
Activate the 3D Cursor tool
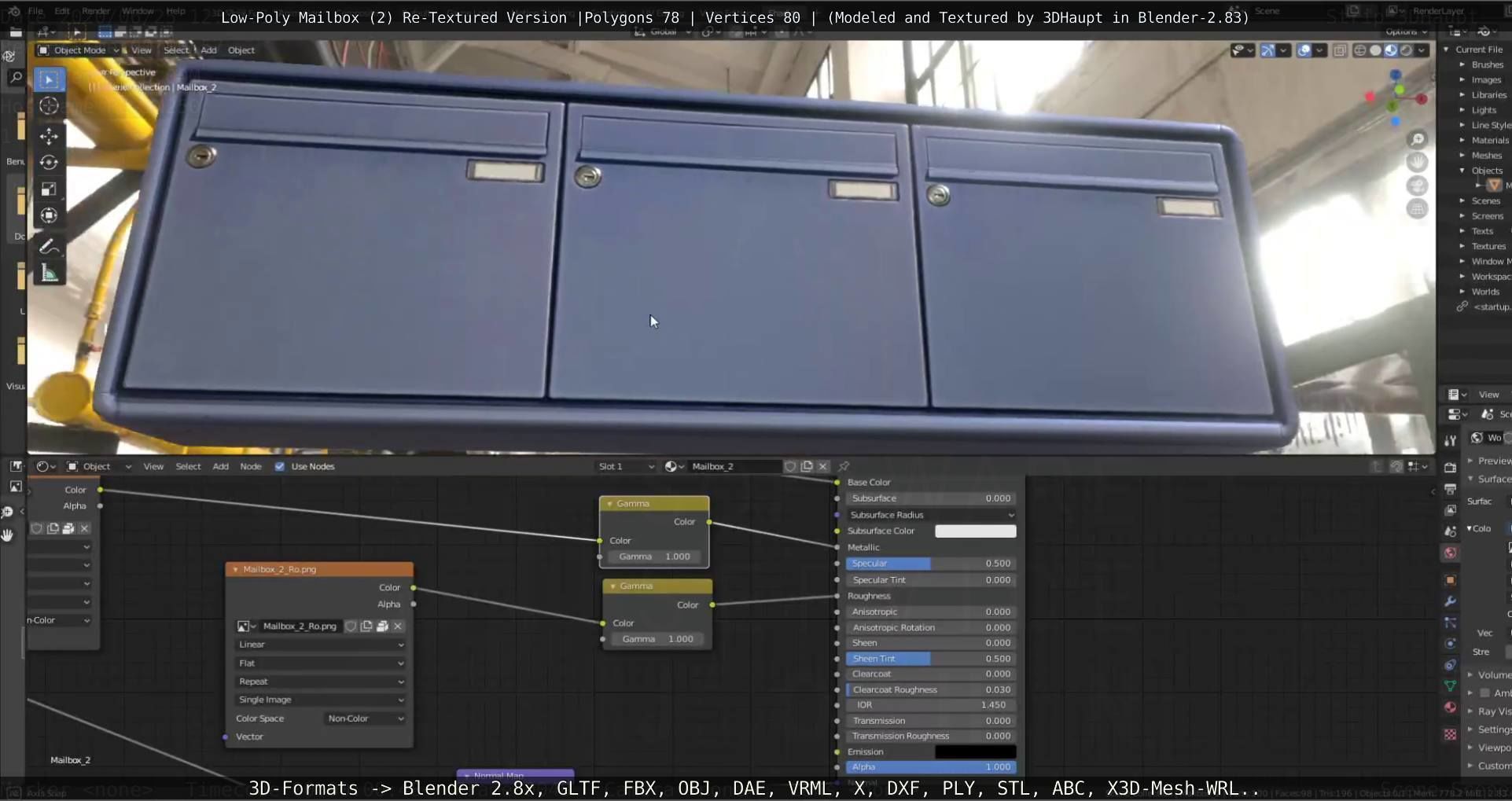click(49, 106)
